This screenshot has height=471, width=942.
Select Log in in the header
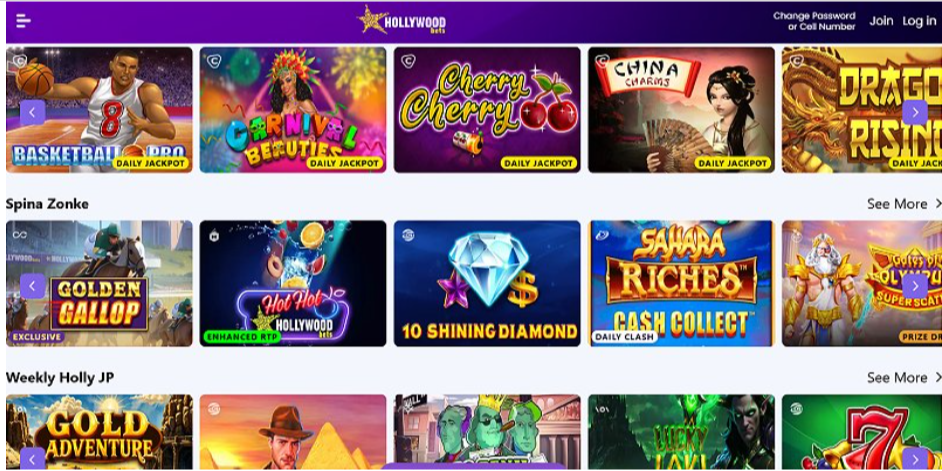coord(919,22)
